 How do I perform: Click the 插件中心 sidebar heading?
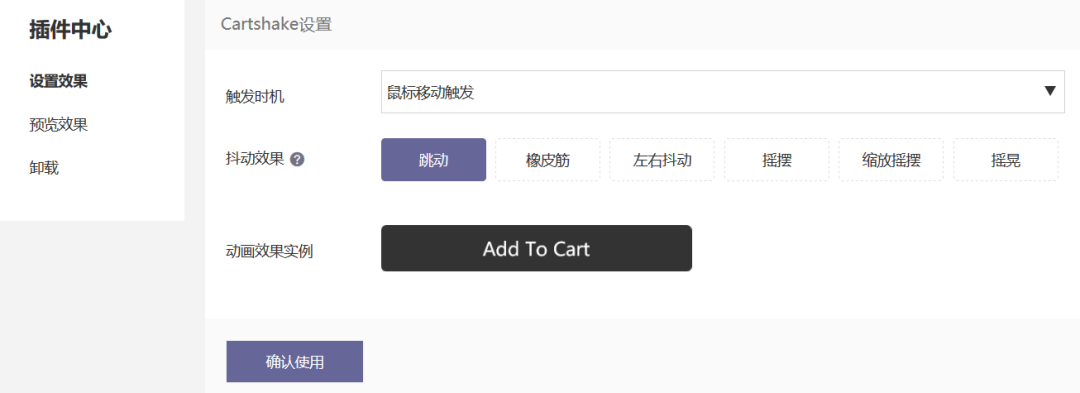click(70, 30)
